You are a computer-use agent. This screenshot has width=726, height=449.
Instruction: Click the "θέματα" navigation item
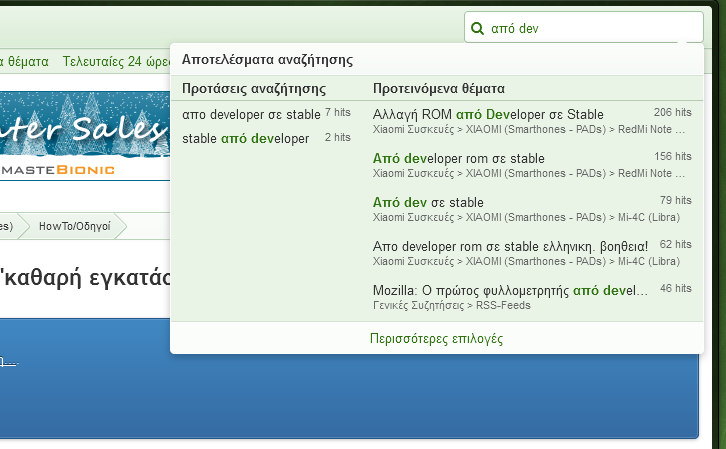24,61
